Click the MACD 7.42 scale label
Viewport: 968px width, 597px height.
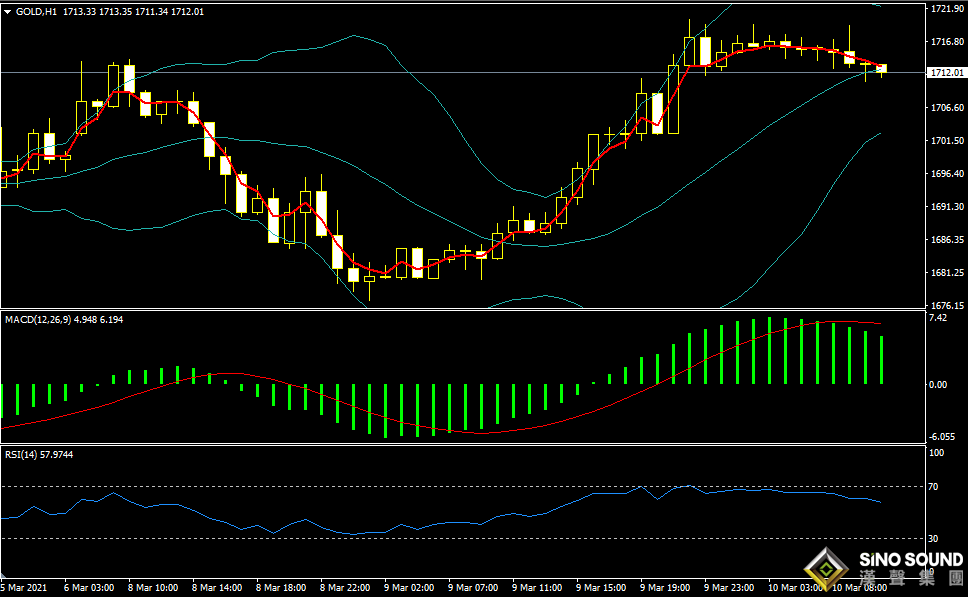click(937, 318)
